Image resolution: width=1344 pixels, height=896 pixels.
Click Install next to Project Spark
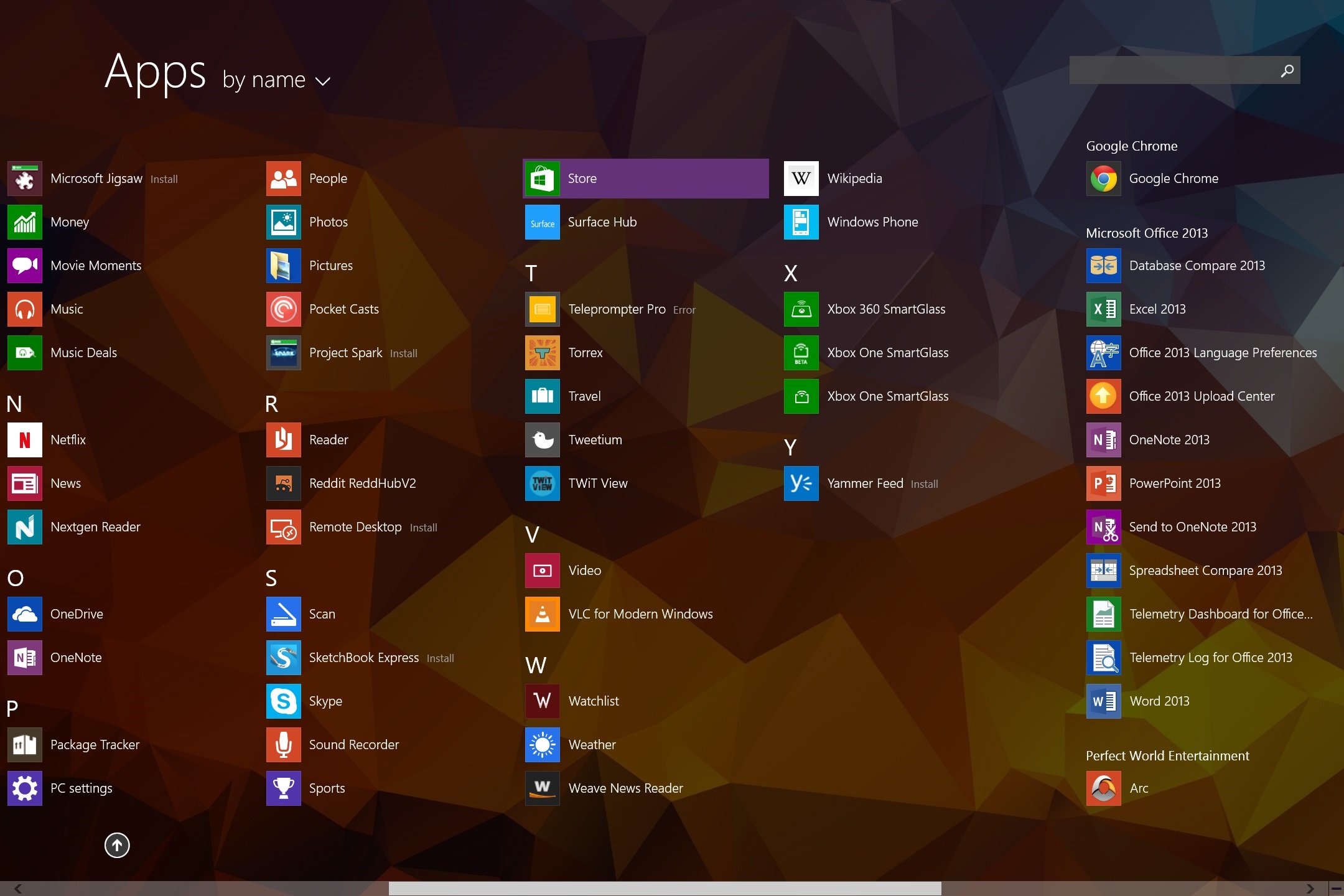point(404,353)
